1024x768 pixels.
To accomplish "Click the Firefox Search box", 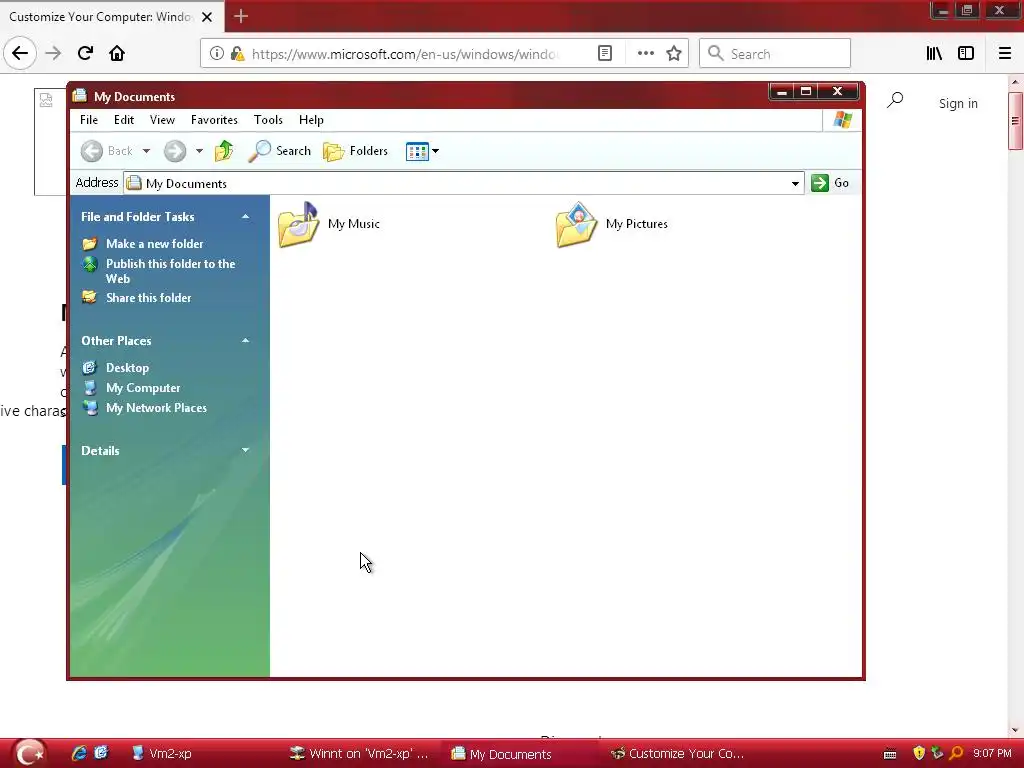I will coord(775,54).
